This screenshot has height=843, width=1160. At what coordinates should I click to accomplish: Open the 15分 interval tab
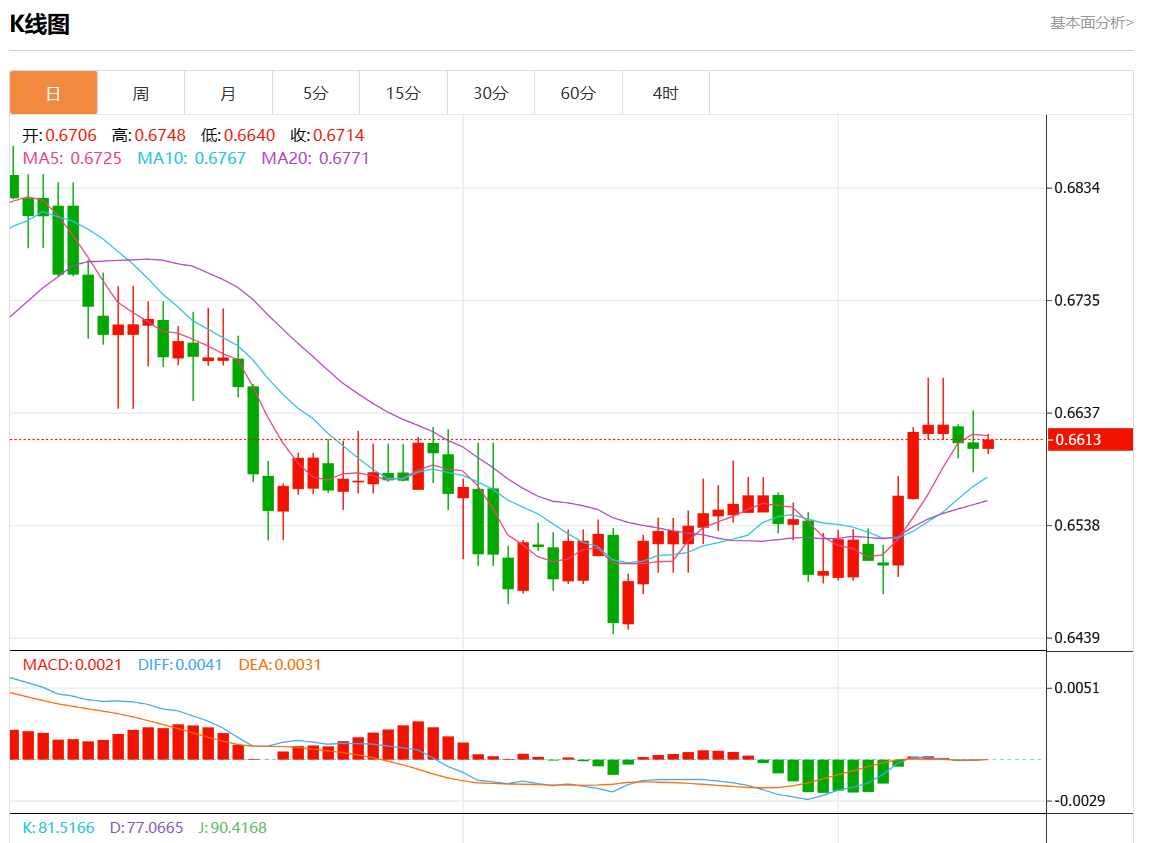point(403,93)
